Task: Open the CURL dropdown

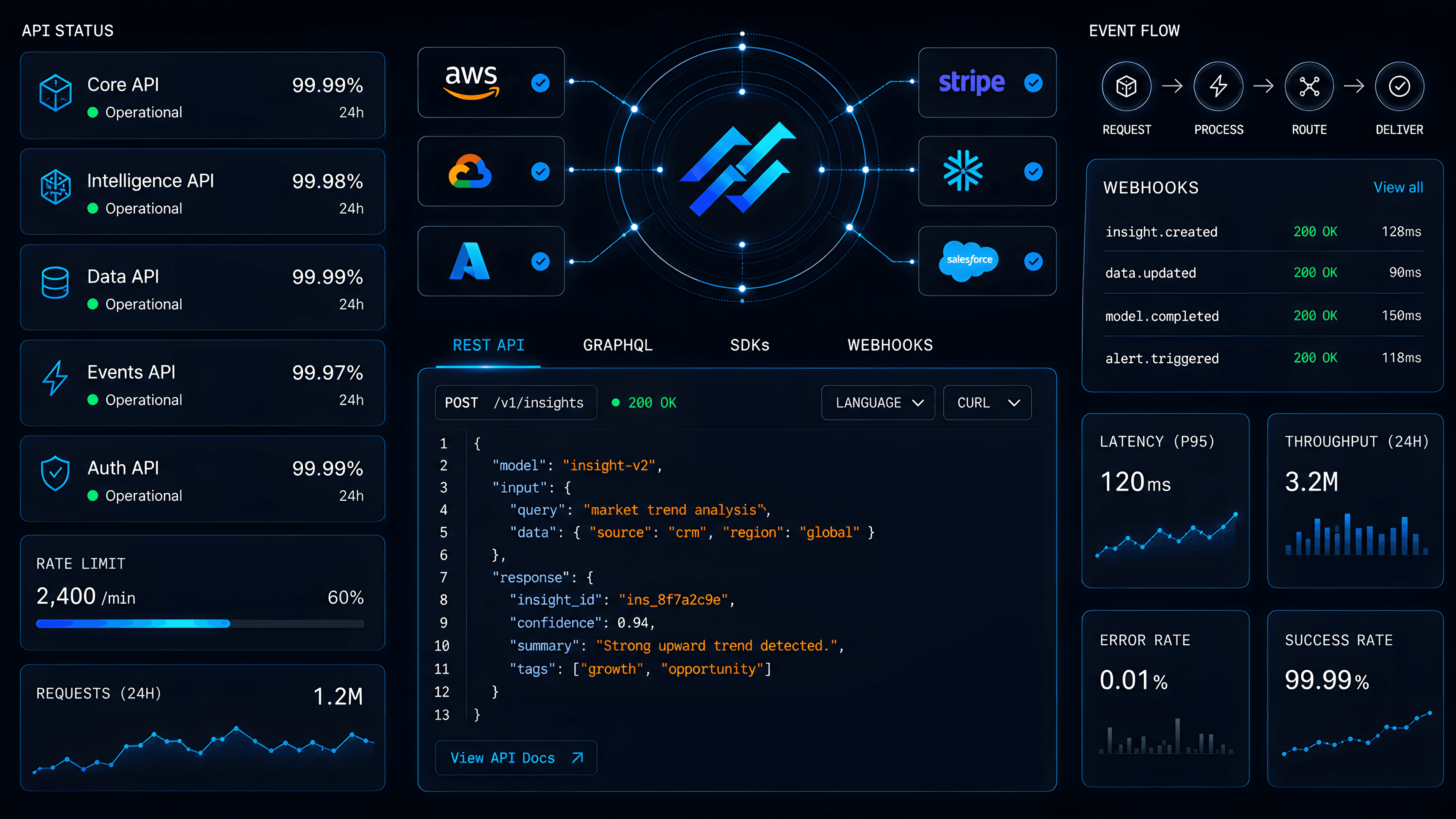Action: pos(987,403)
